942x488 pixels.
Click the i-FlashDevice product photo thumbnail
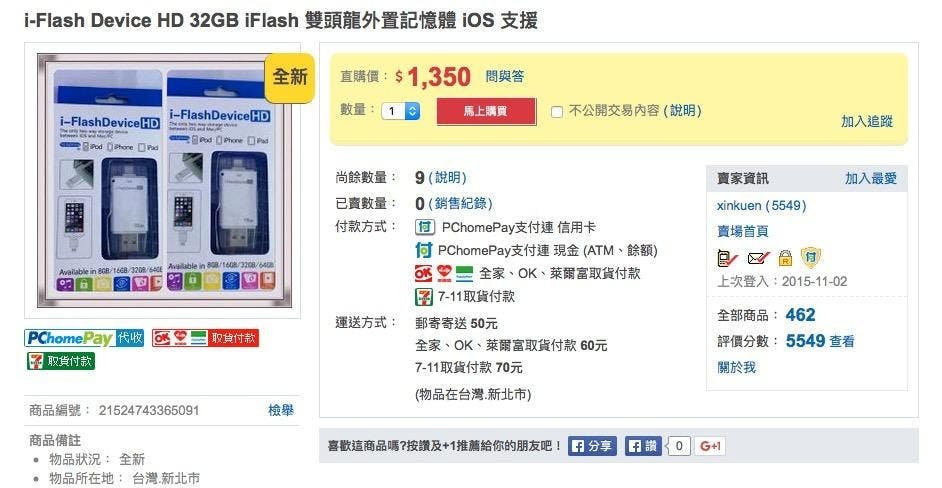[x=164, y=180]
